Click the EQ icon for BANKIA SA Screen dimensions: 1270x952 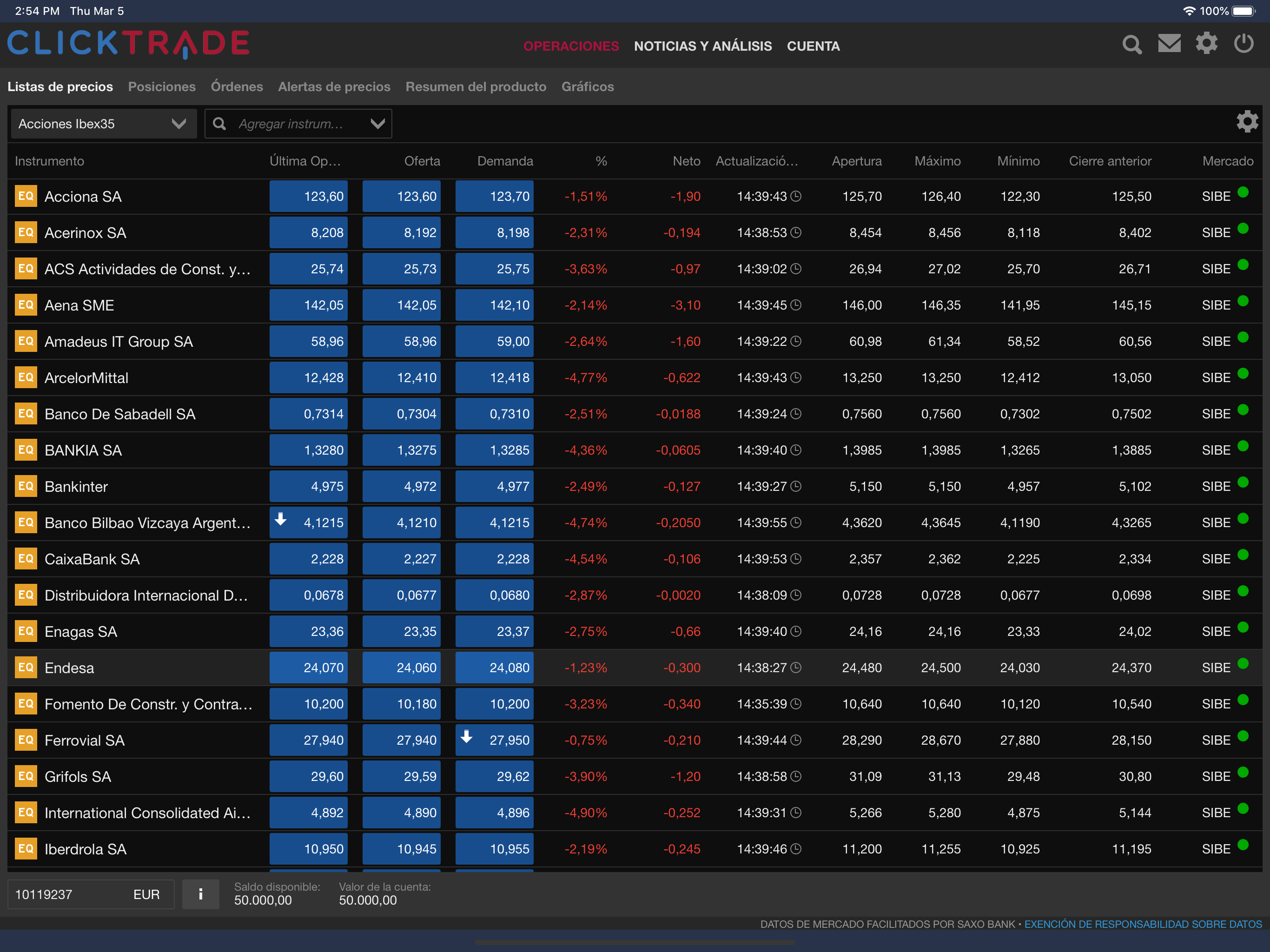click(26, 450)
